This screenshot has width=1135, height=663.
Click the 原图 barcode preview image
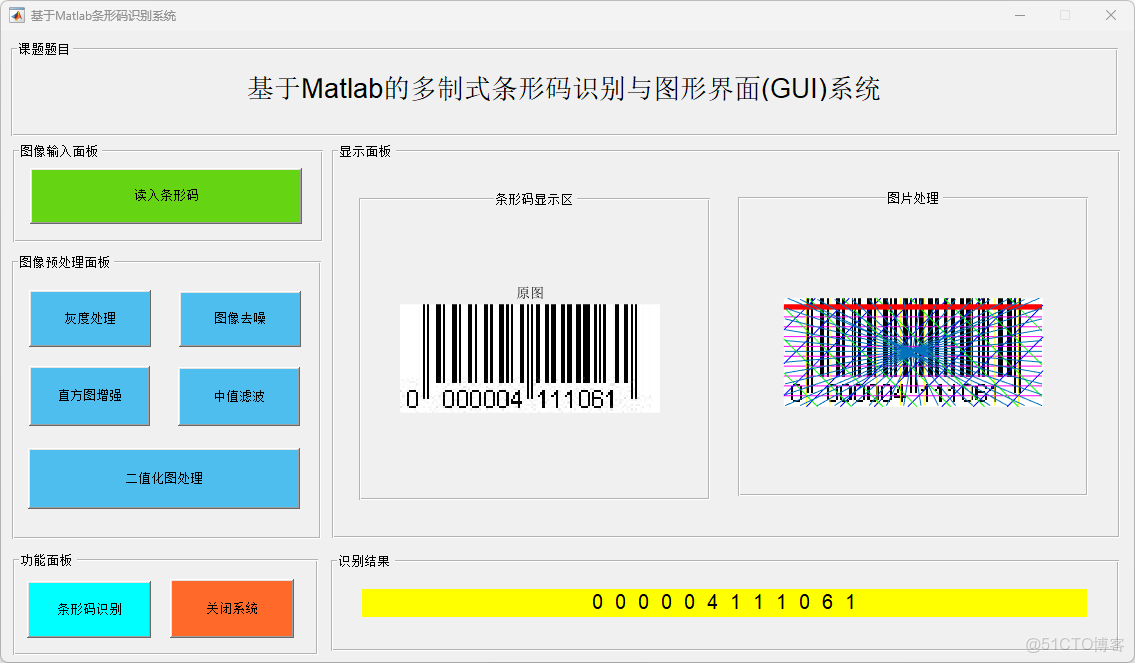530,358
